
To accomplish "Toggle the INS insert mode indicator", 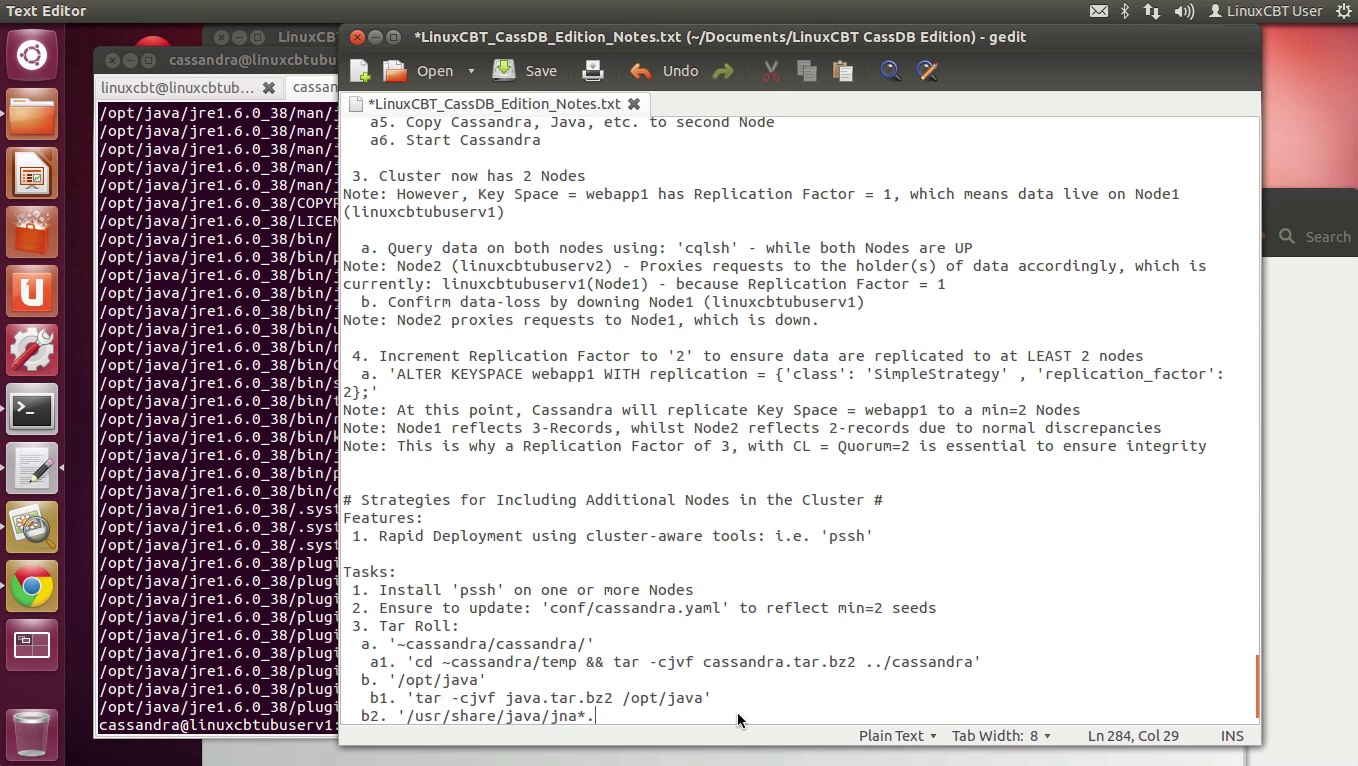I will [1232, 736].
